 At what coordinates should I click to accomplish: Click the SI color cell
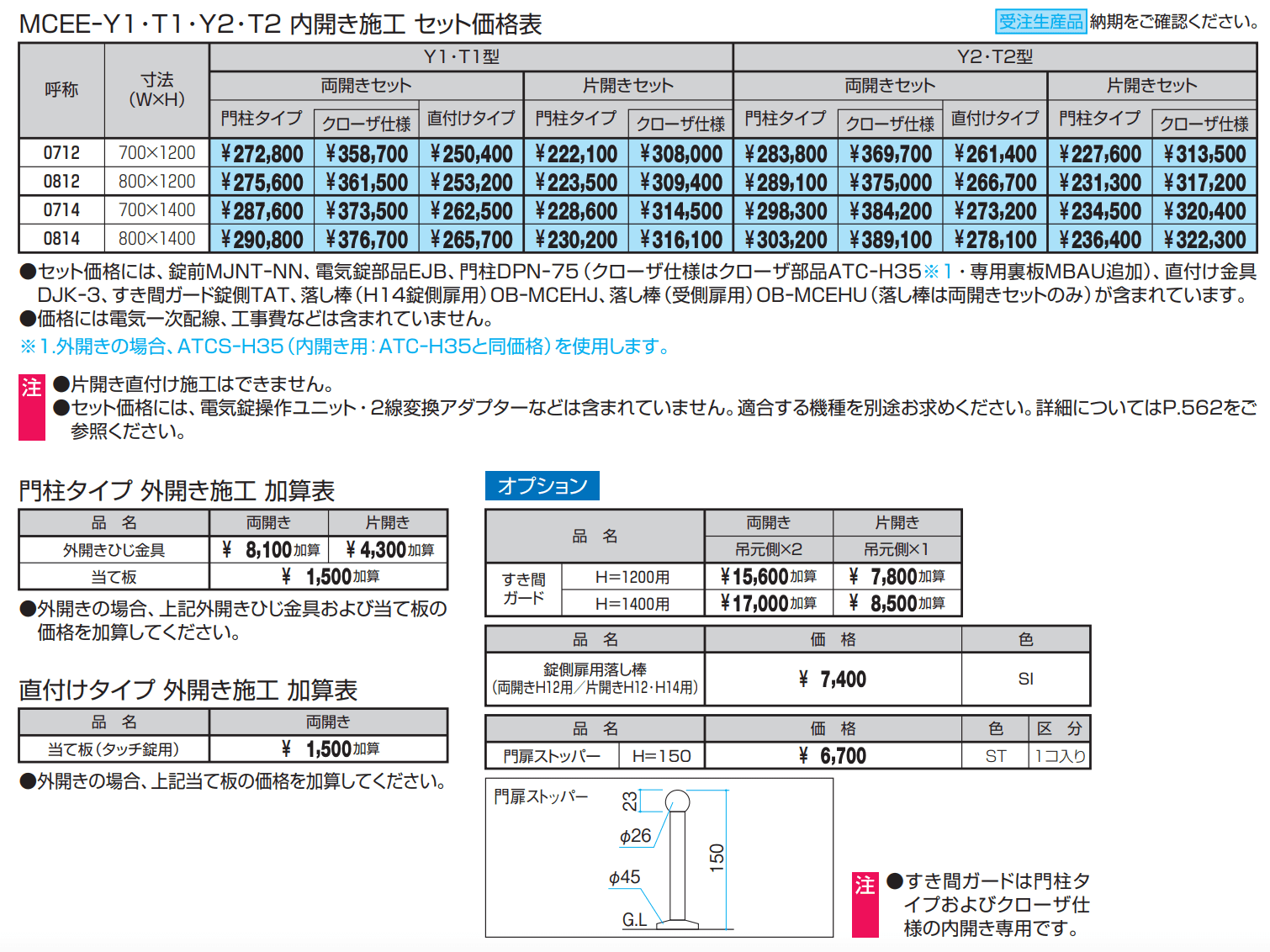point(1026,680)
